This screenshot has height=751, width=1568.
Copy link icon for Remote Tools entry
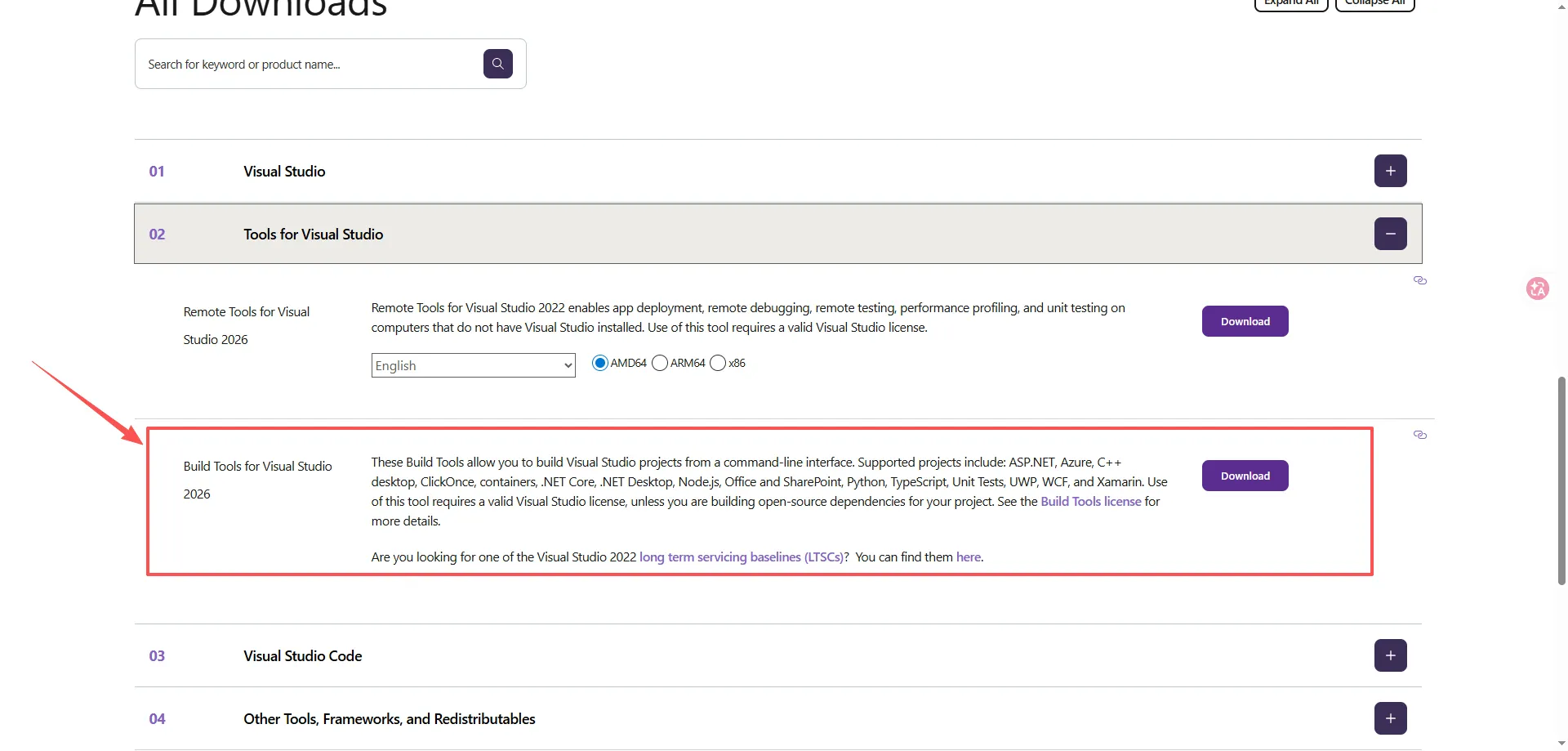click(1420, 280)
